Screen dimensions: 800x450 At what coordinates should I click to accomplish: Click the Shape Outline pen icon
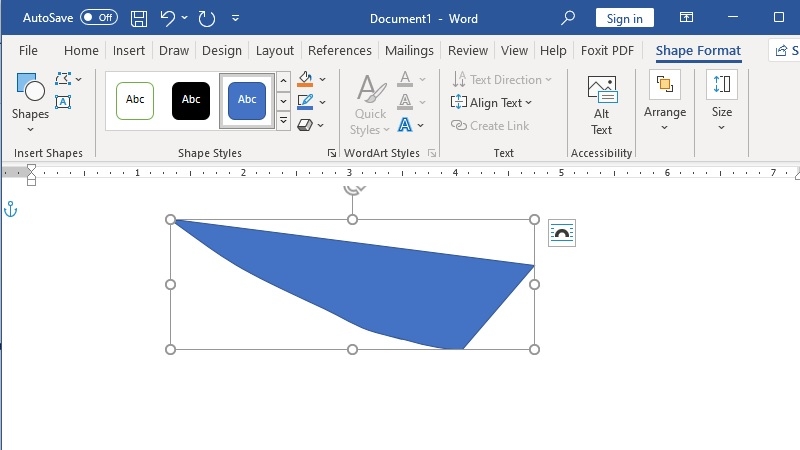pos(305,102)
